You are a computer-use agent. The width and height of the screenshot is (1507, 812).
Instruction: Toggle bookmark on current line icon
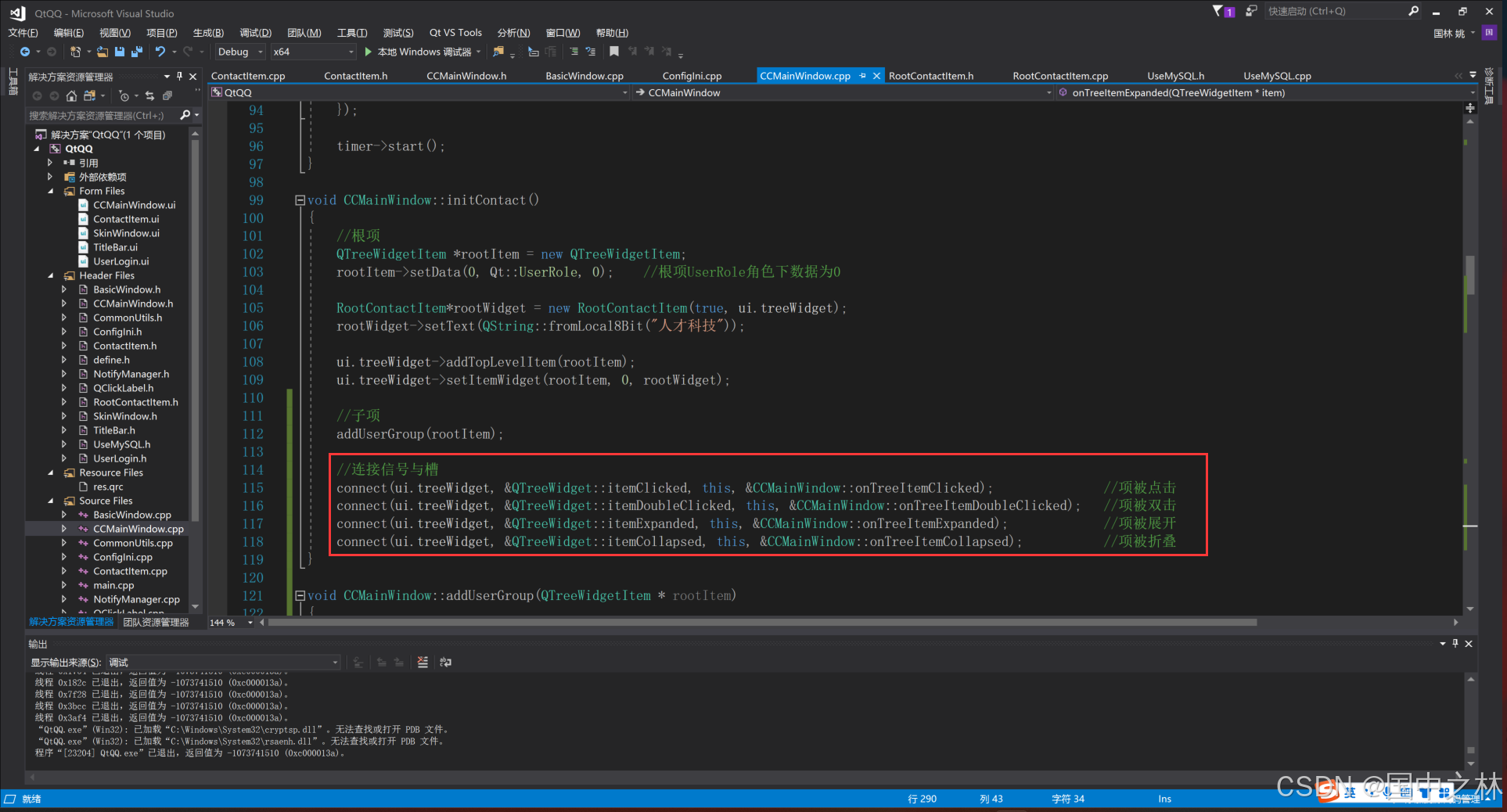(614, 52)
